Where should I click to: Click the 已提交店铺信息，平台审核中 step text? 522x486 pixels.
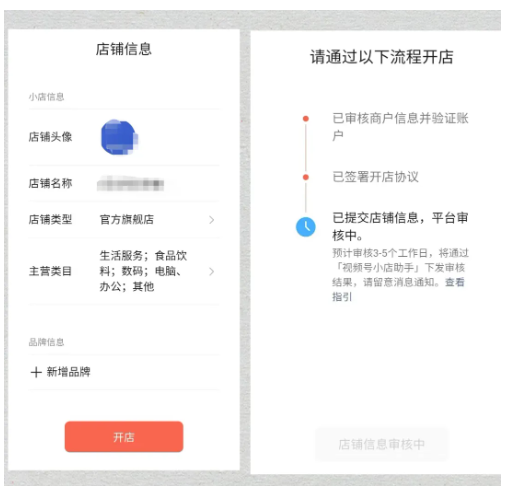400,226
